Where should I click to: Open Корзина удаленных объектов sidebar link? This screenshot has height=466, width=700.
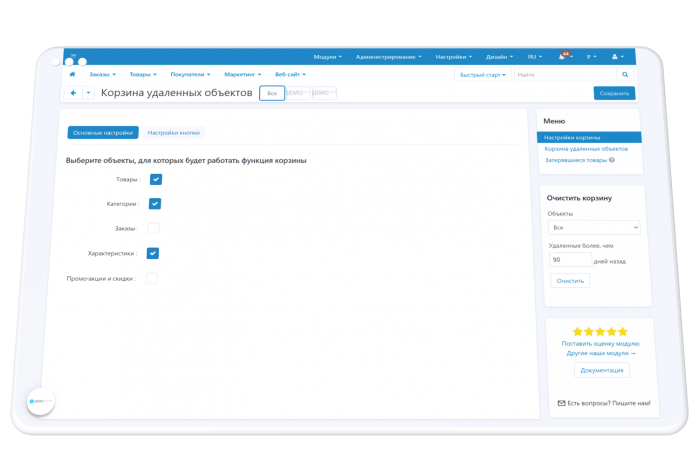click(x=586, y=149)
